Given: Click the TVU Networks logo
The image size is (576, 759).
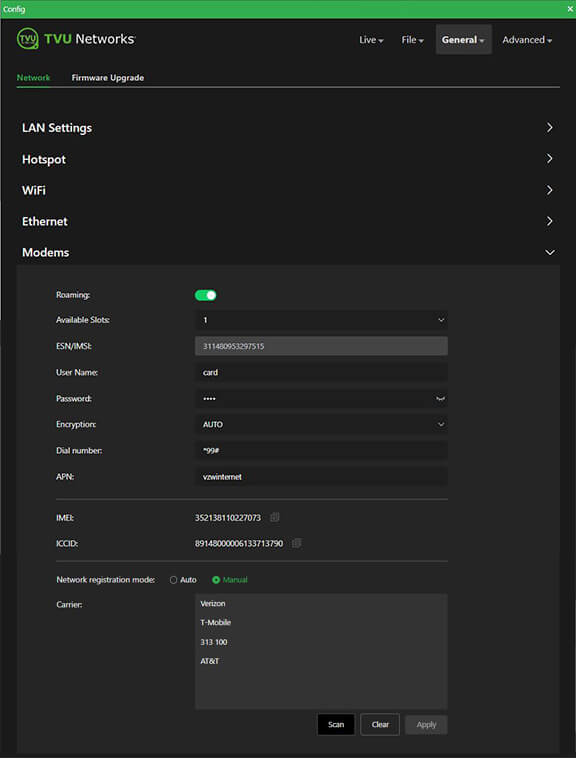Looking at the screenshot, I should (x=76, y=39).
